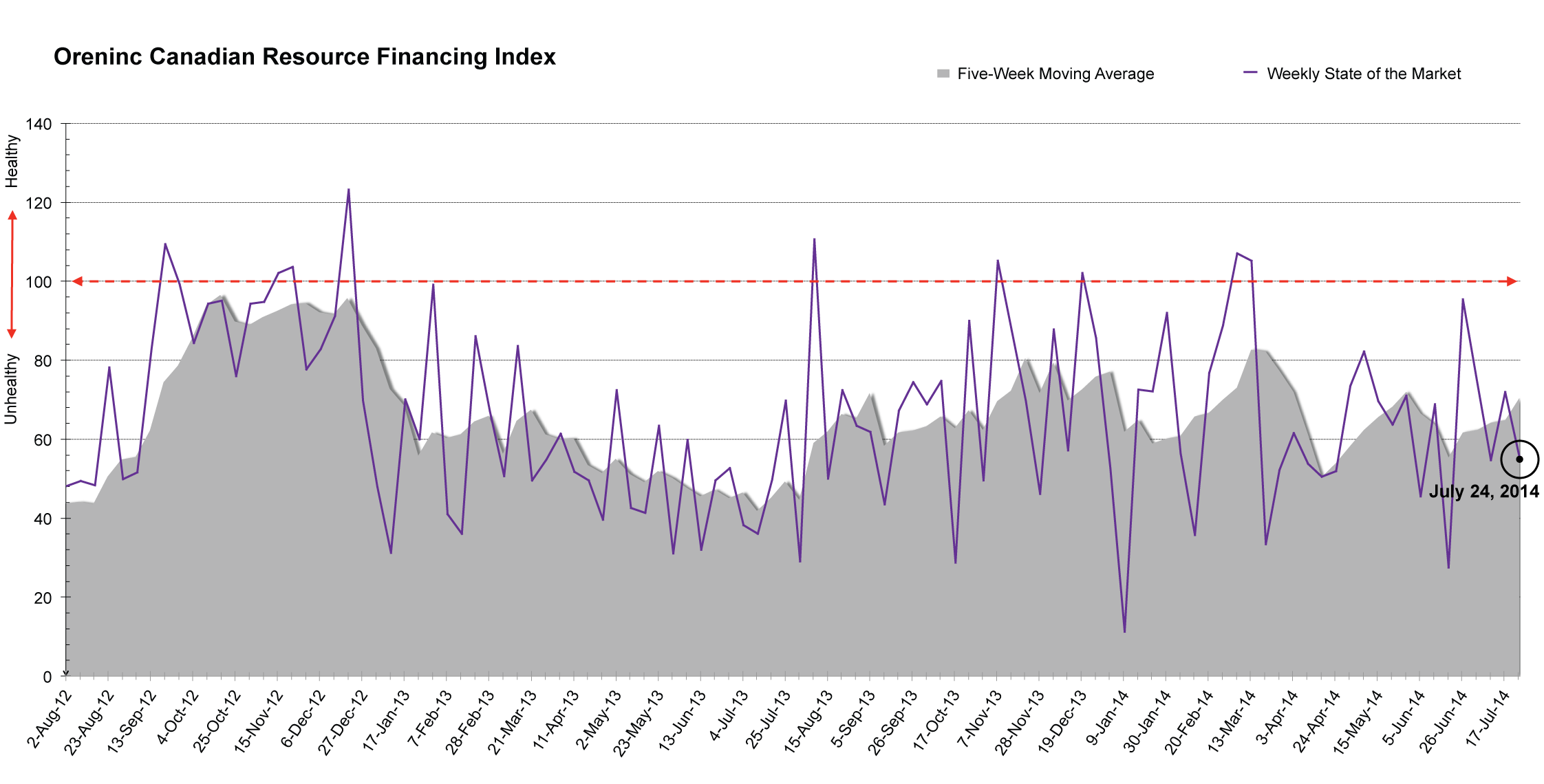Click the 13-Sep-12 x-axis date label
Image resolution: width=1544 pixels, height=784 pixels.
(x=131, y=723)
